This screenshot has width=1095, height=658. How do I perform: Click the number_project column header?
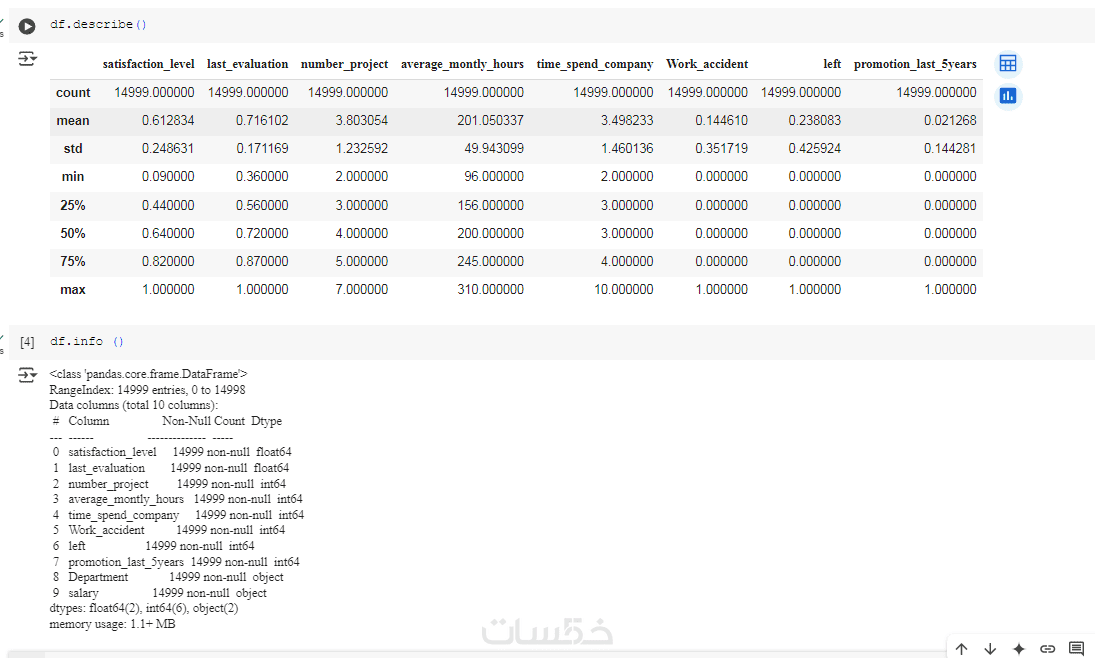point(344,64)
